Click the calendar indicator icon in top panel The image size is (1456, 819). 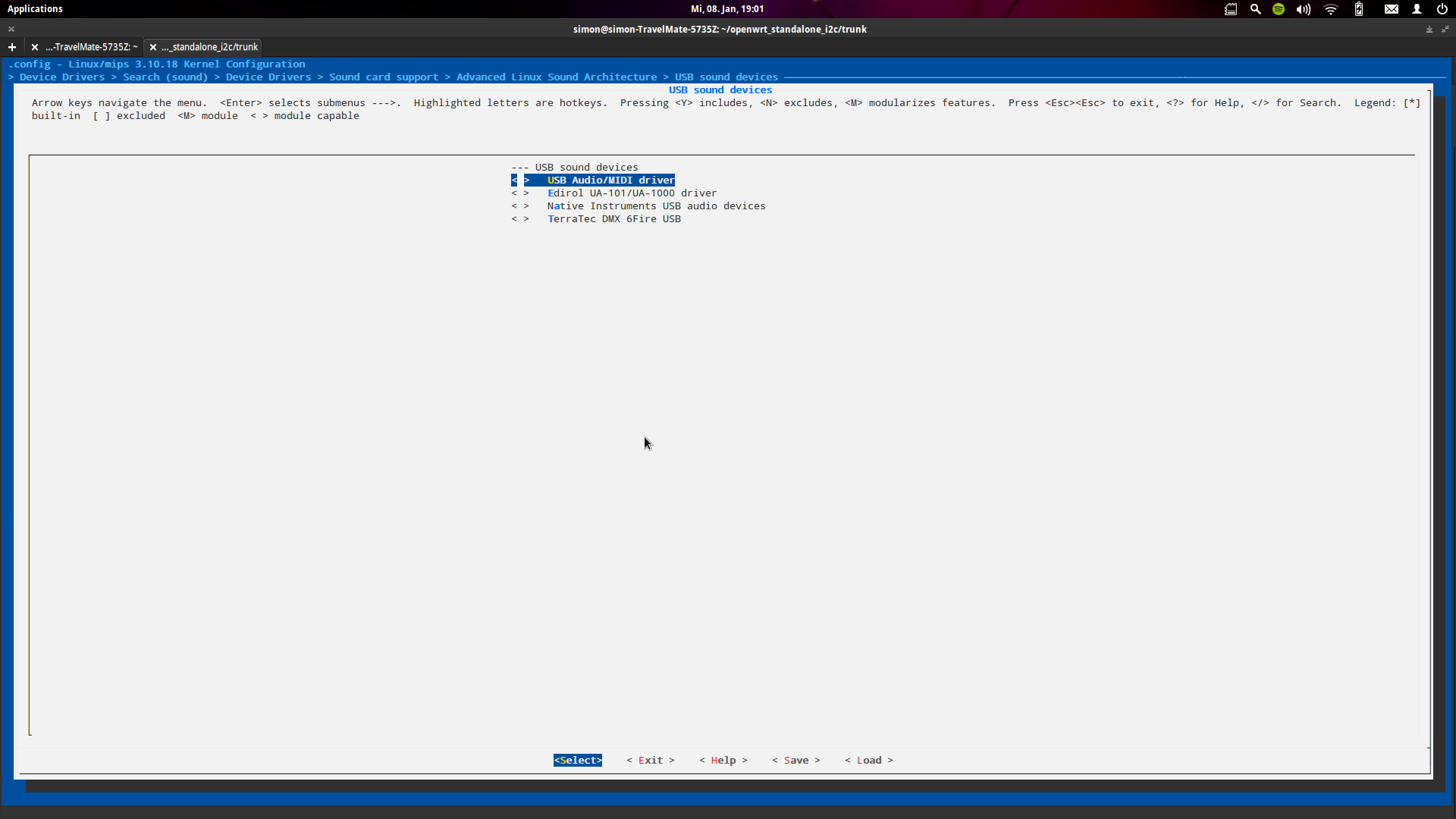[1231, 9]
